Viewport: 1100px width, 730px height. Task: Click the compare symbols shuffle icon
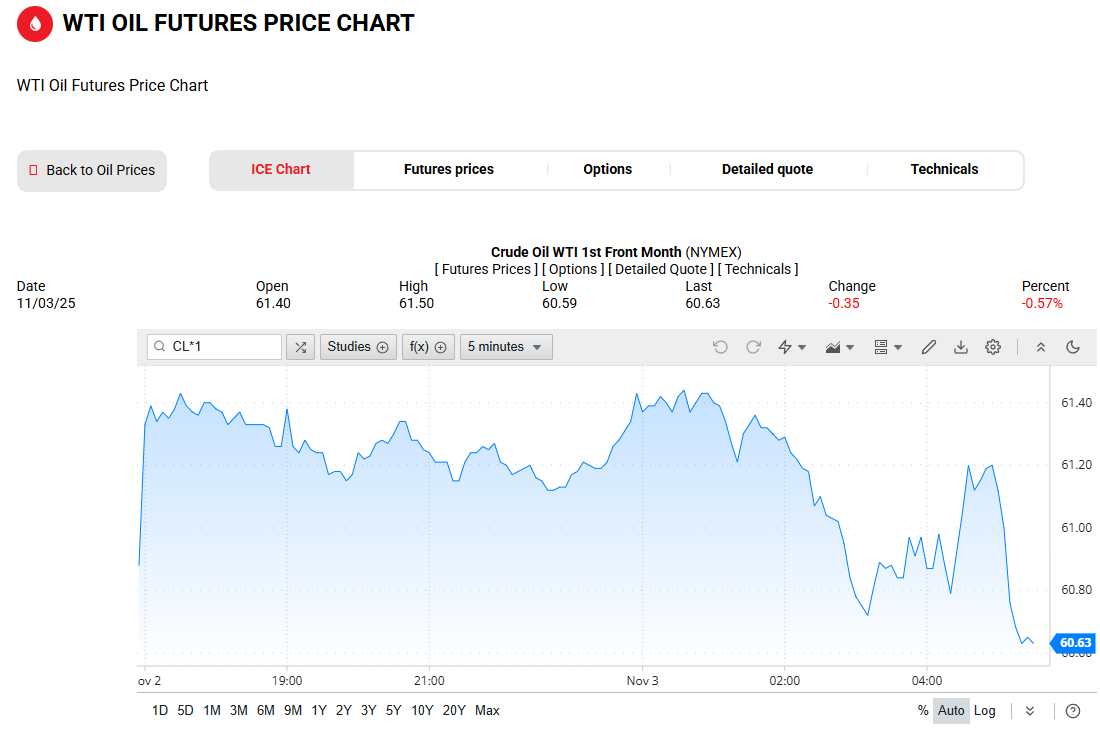point(301,347)
